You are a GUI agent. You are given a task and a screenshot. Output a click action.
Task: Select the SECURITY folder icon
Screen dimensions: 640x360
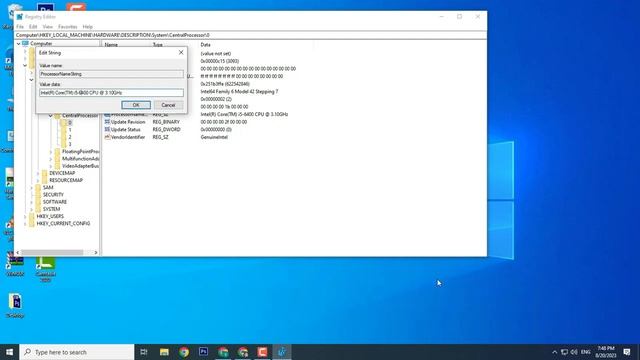pos(38,195)
